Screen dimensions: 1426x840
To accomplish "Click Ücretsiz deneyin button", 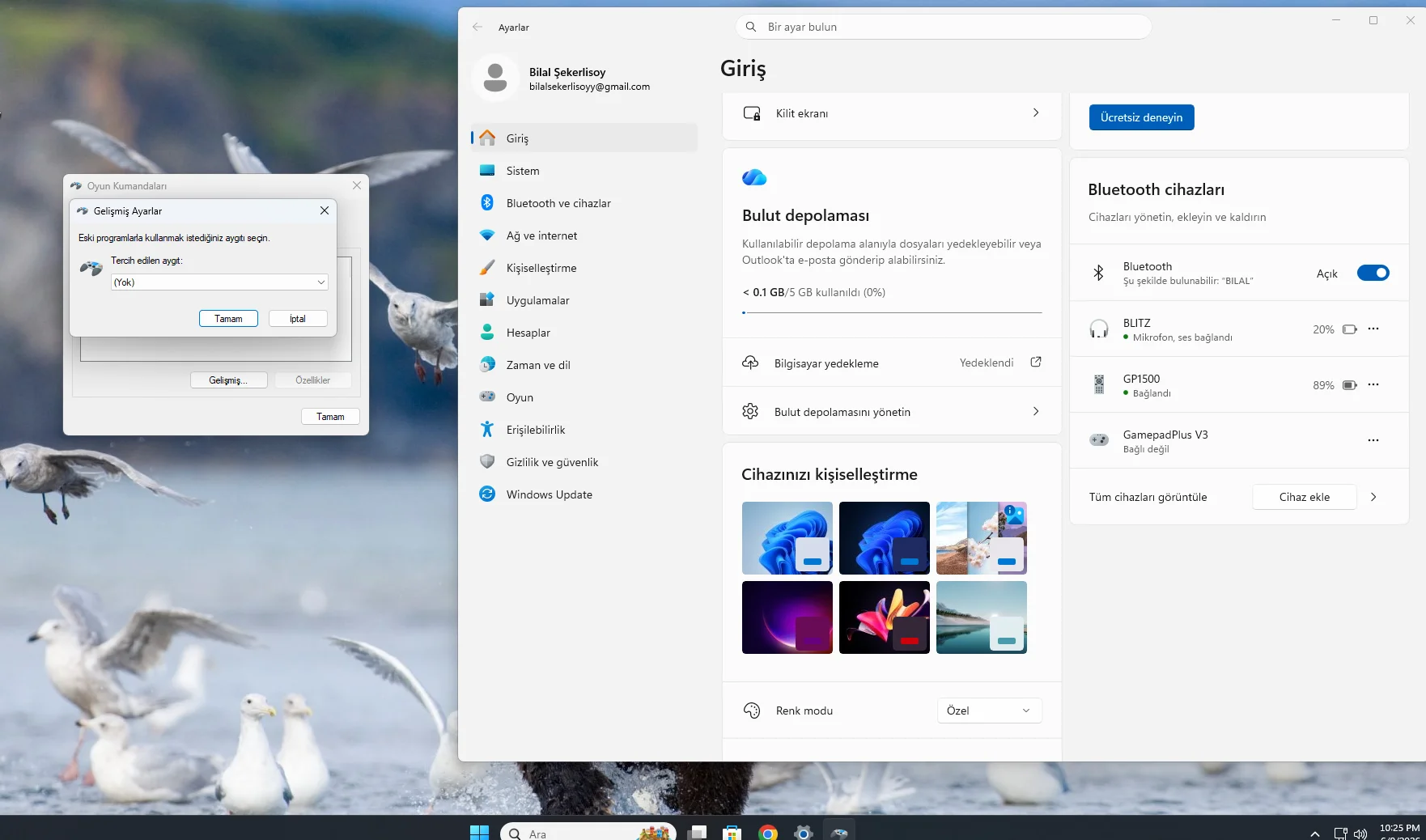I will pos(1141,117).
